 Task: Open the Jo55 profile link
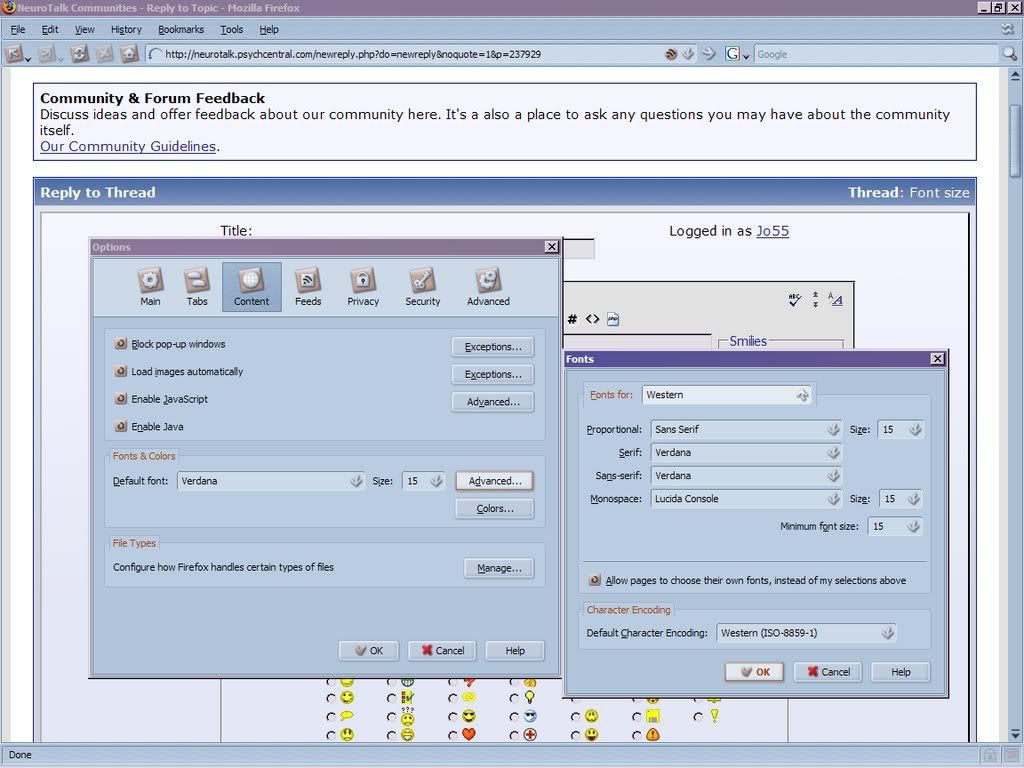tap(773, 231)
